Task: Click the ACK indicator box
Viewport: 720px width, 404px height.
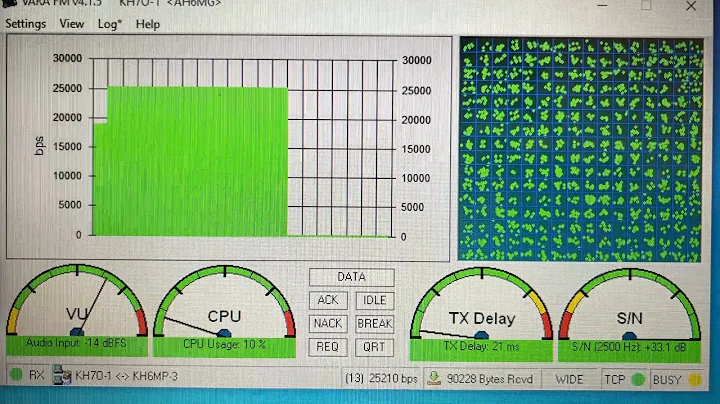Action: pyautogui.click(x=328, y=300)
